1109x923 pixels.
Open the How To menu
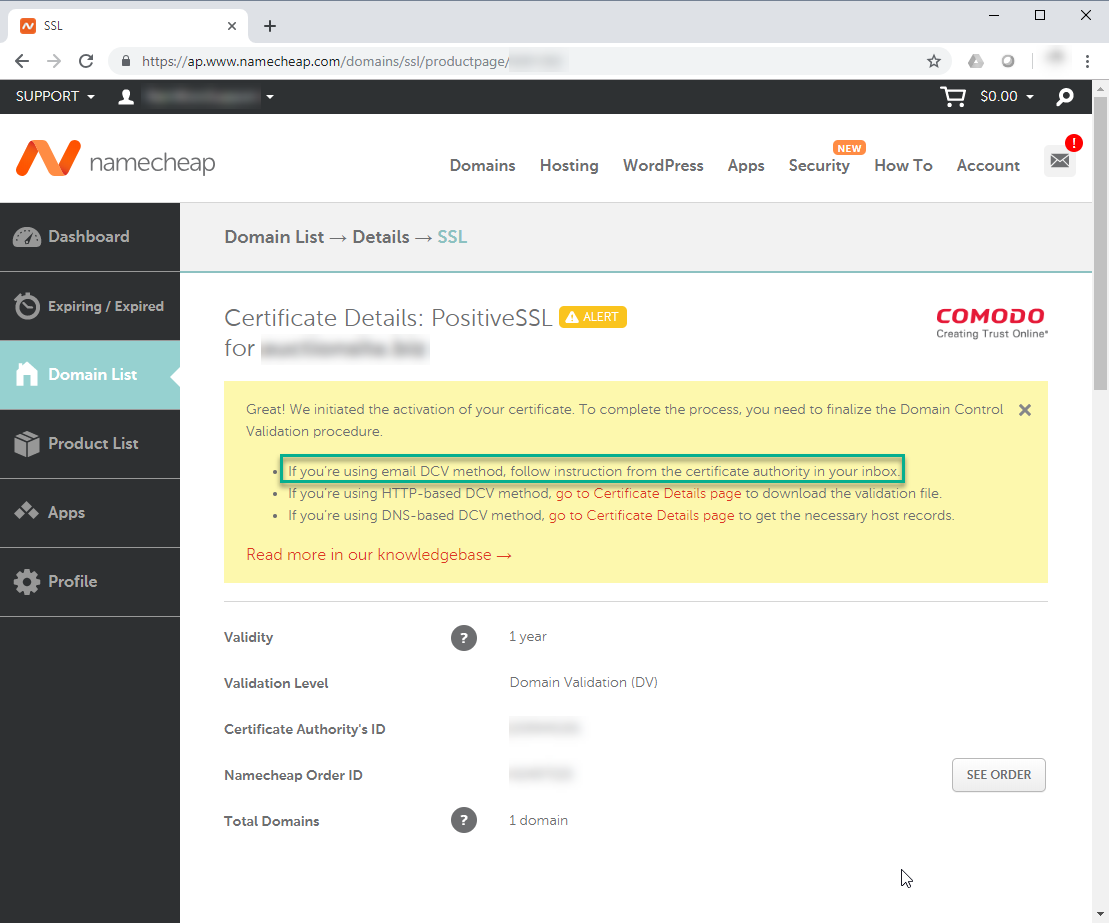click(x=903, y=166)
